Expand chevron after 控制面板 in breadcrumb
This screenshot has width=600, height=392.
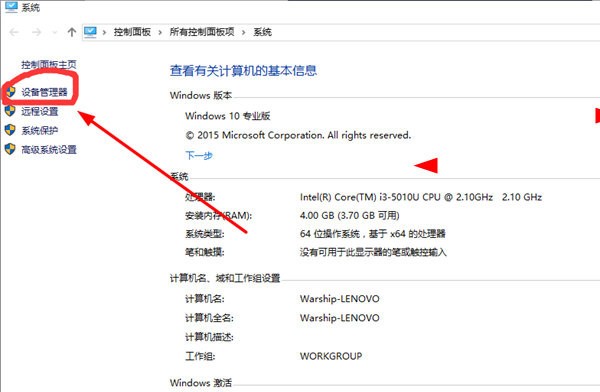click(160, 33)
